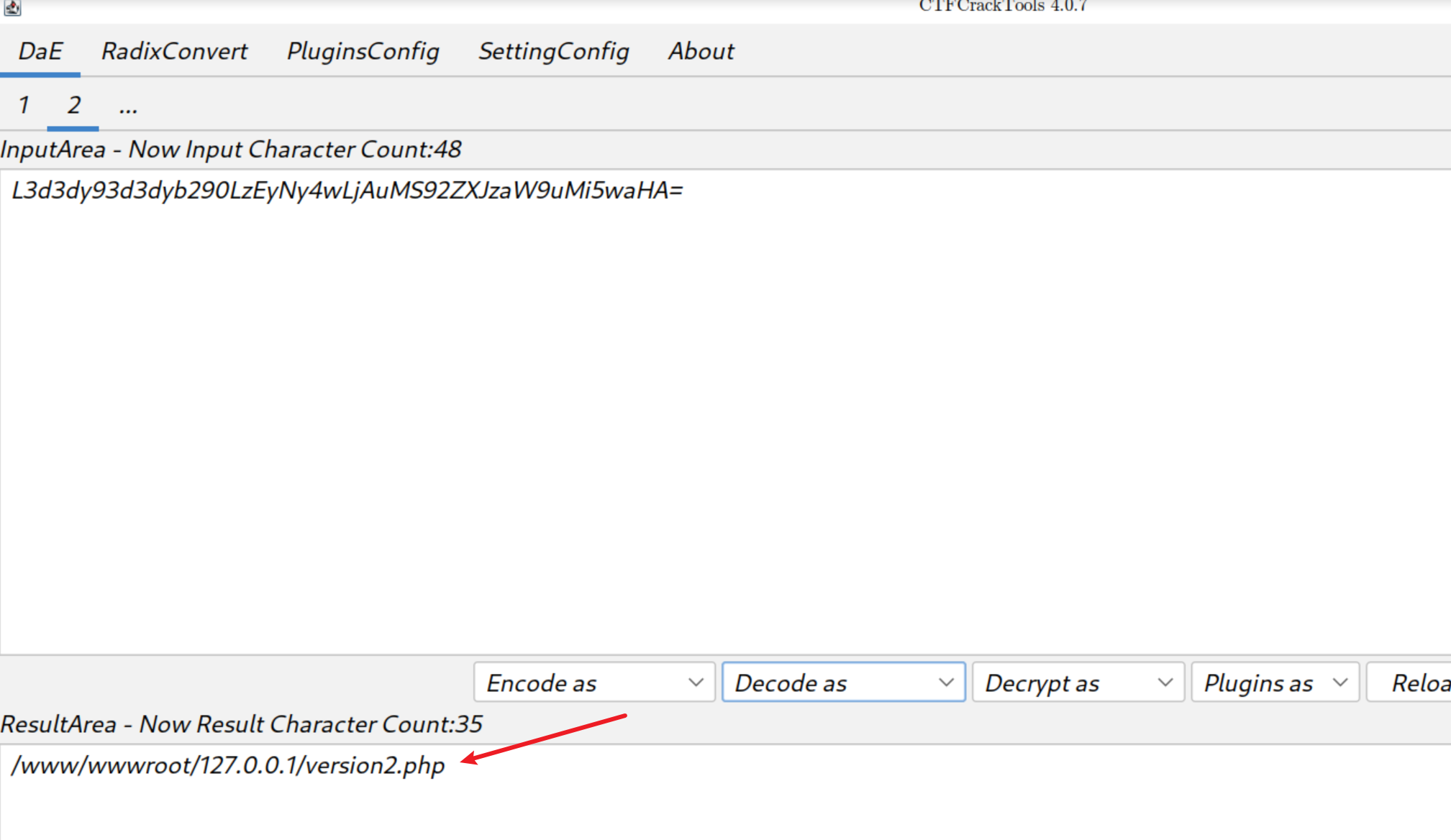Open the 'Decrypt as' dropdown
1451x840 pixels.
(1078, 682)
